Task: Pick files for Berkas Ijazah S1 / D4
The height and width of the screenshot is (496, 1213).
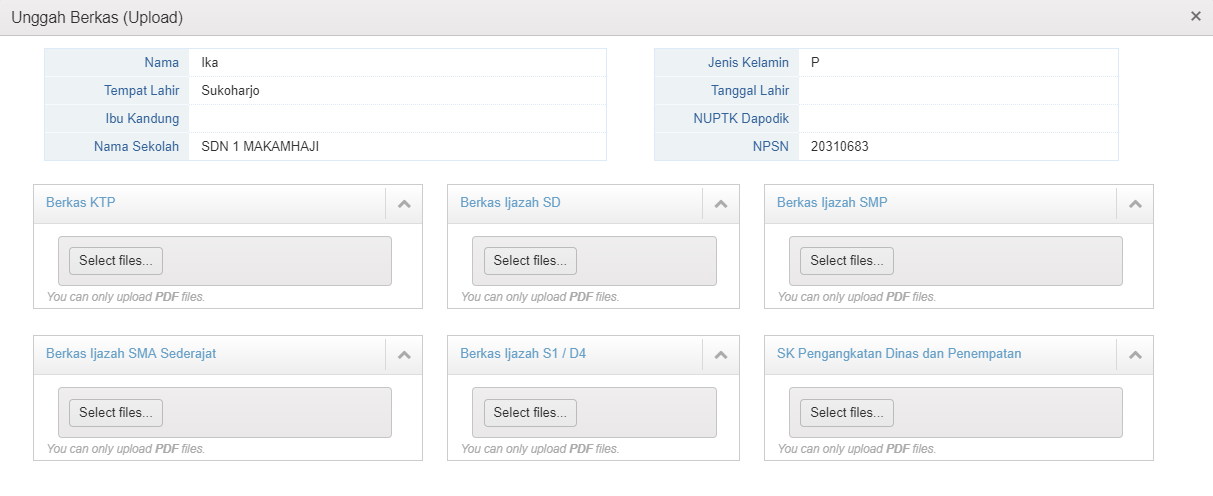Action: [x=530, y=412]
